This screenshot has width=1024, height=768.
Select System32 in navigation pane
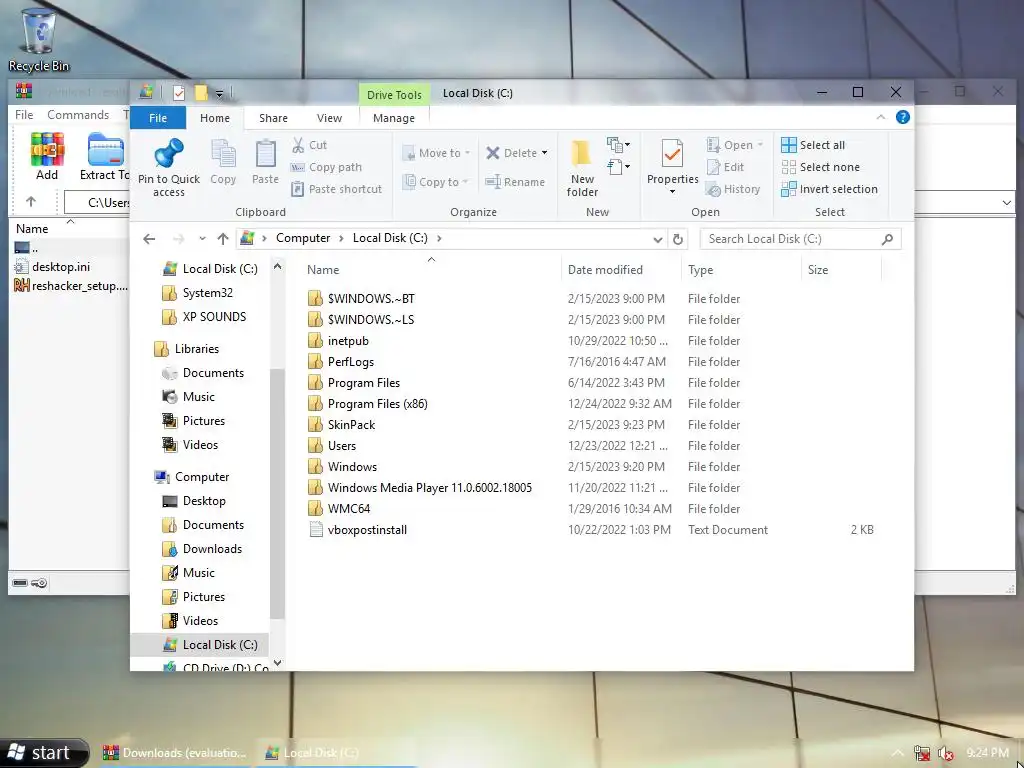tap(208, 293)
